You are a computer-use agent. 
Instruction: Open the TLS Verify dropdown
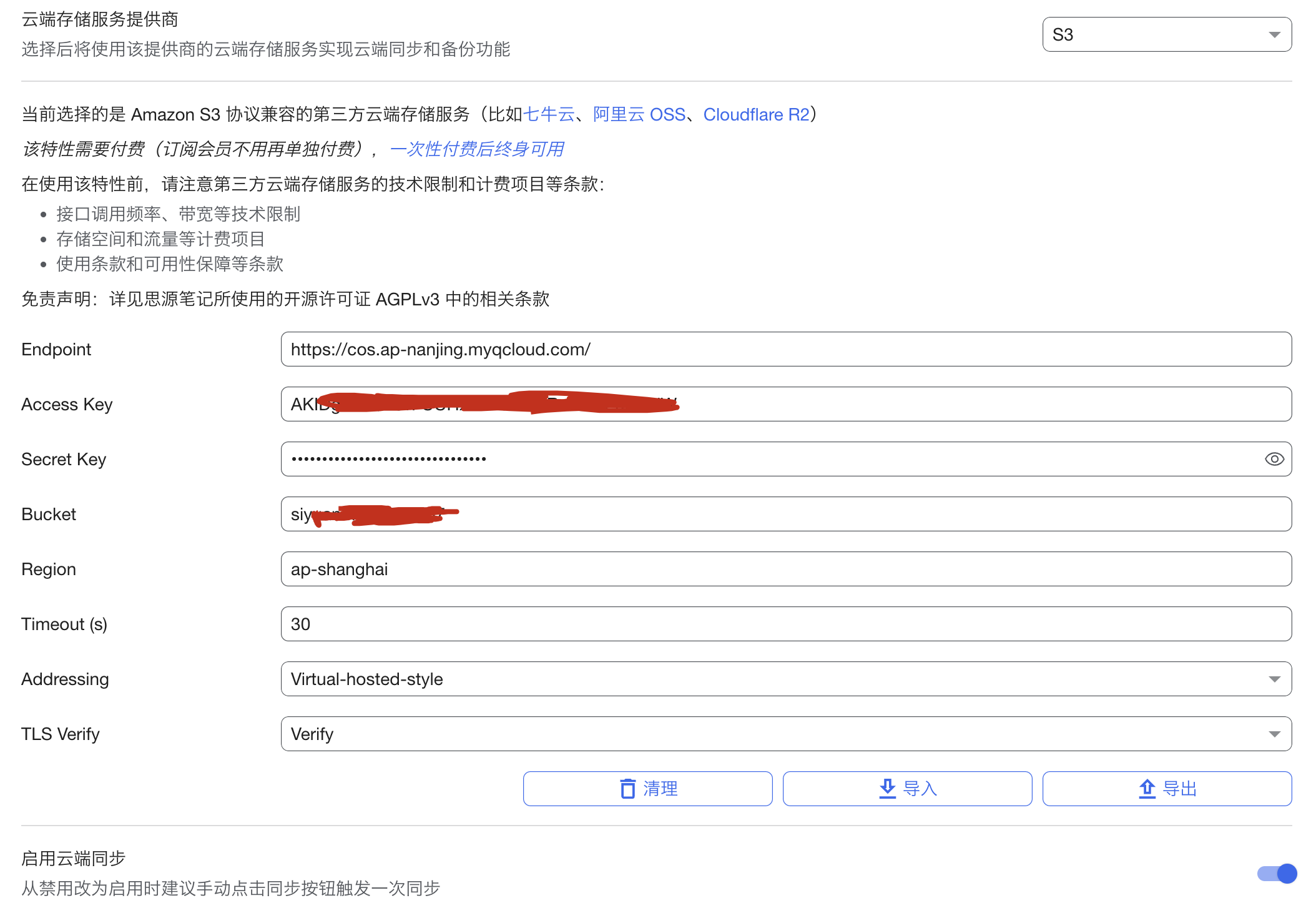pyautogui.click(x=785, y=734)
